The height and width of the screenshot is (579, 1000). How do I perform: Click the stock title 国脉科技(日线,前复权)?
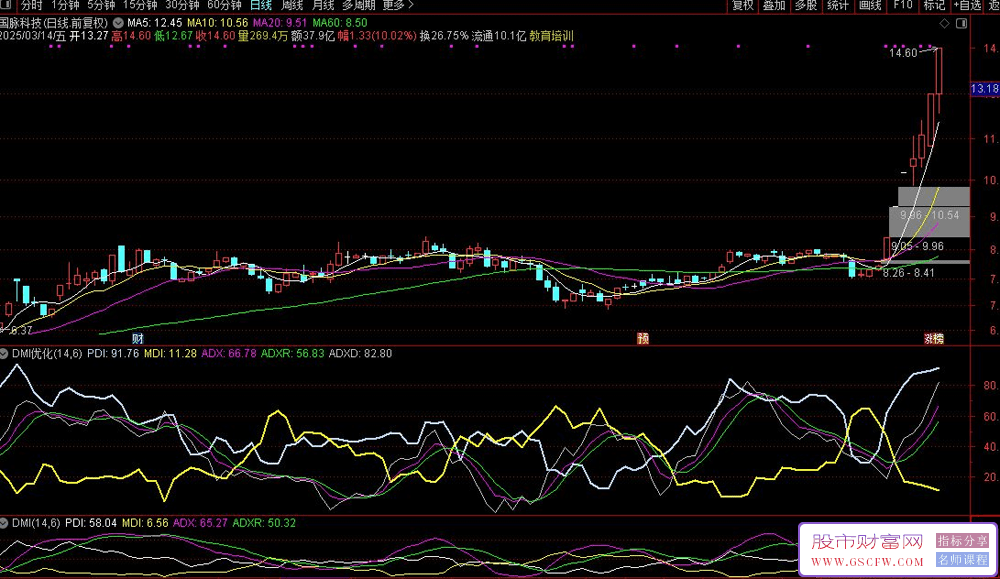pyautogui.click(x=54, y=23)
